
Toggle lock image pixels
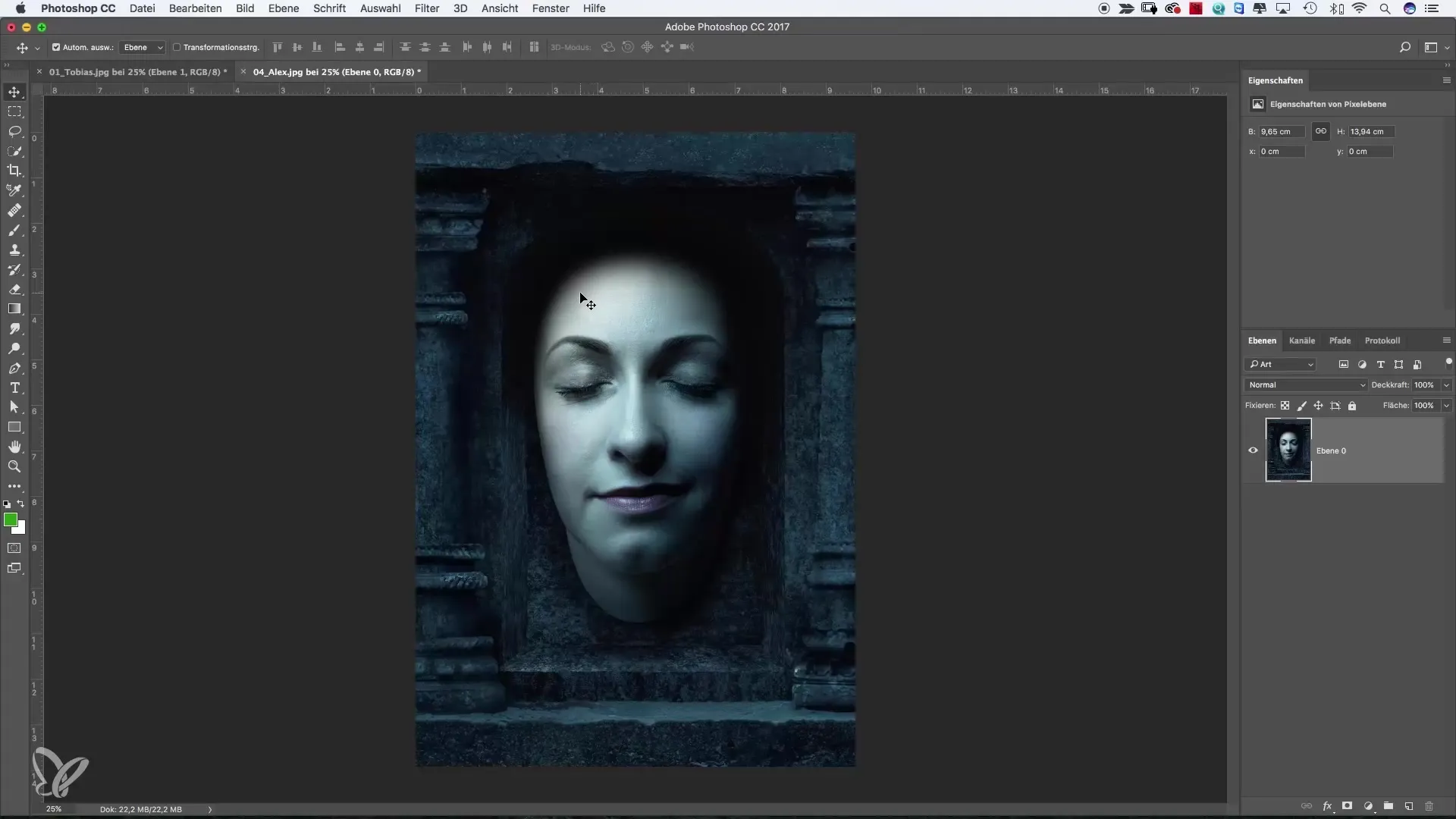tap(1301, 406)
